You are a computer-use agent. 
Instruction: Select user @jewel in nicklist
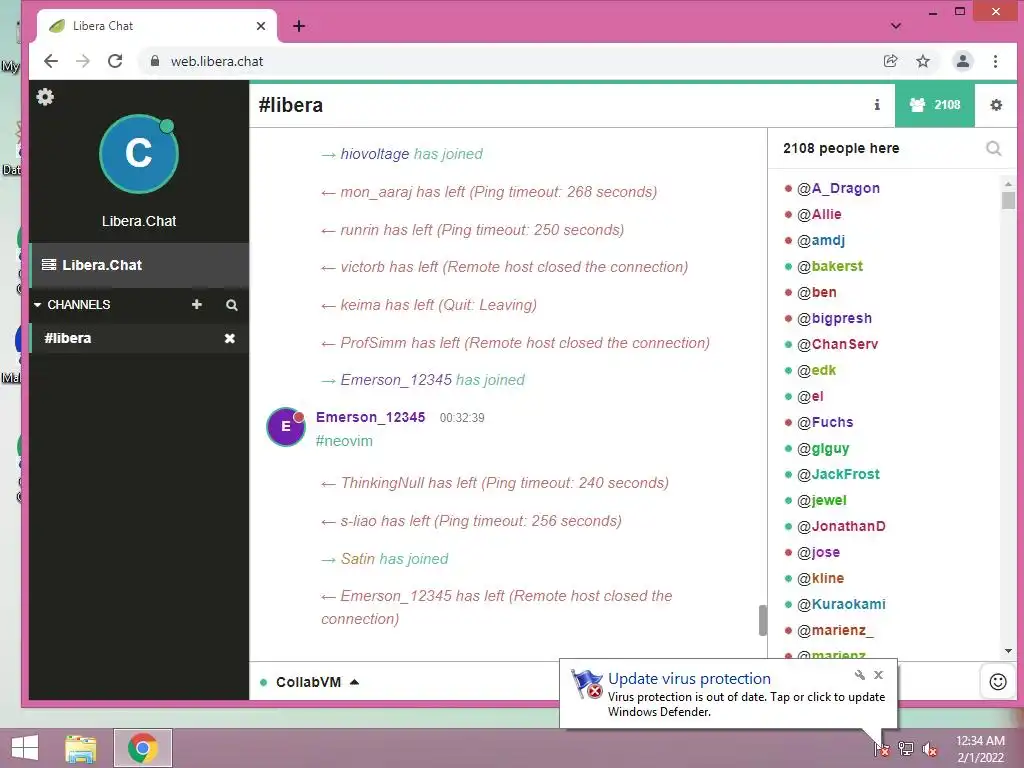[x=822, y=500]
